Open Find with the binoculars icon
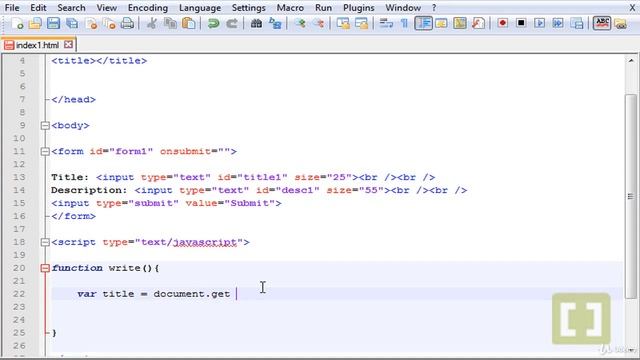 coord(256,23)
